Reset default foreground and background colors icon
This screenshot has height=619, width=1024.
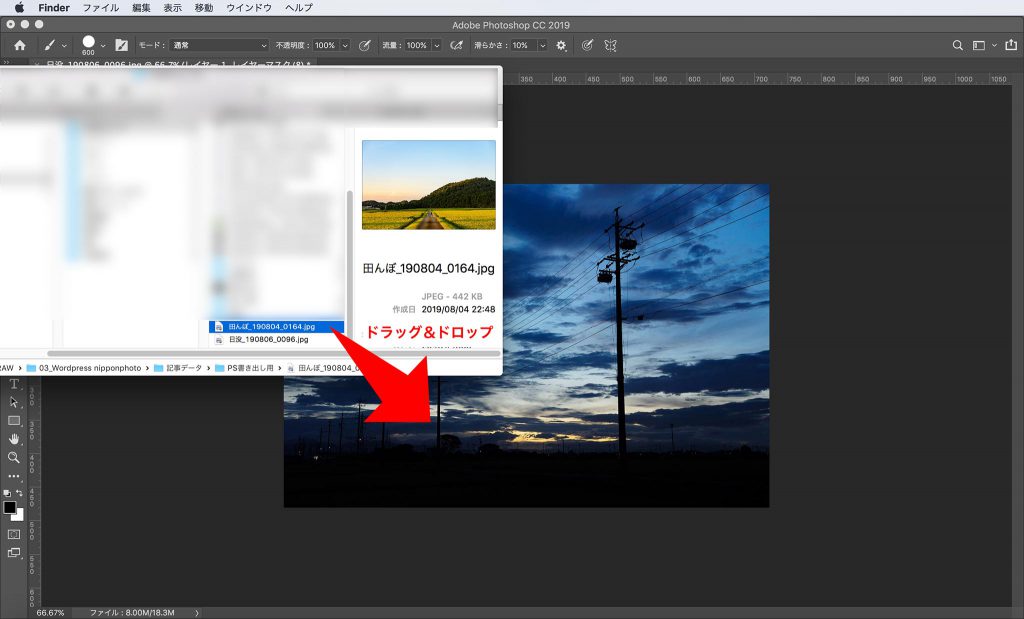tap(7, 493)
